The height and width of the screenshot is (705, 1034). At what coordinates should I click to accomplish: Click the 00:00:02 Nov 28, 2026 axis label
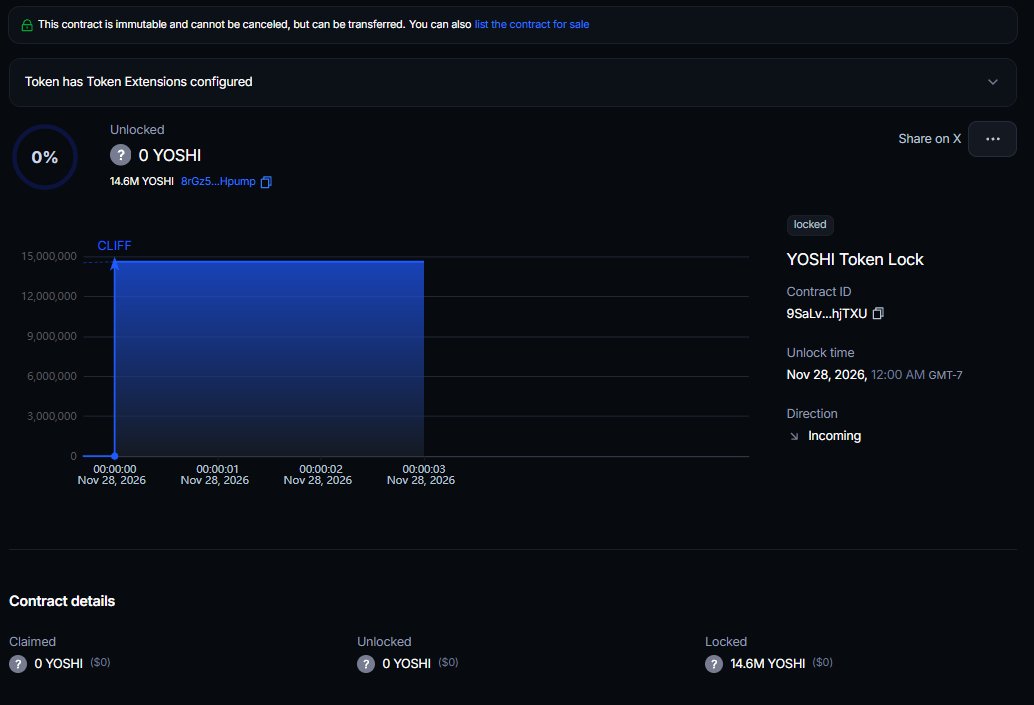318,474
